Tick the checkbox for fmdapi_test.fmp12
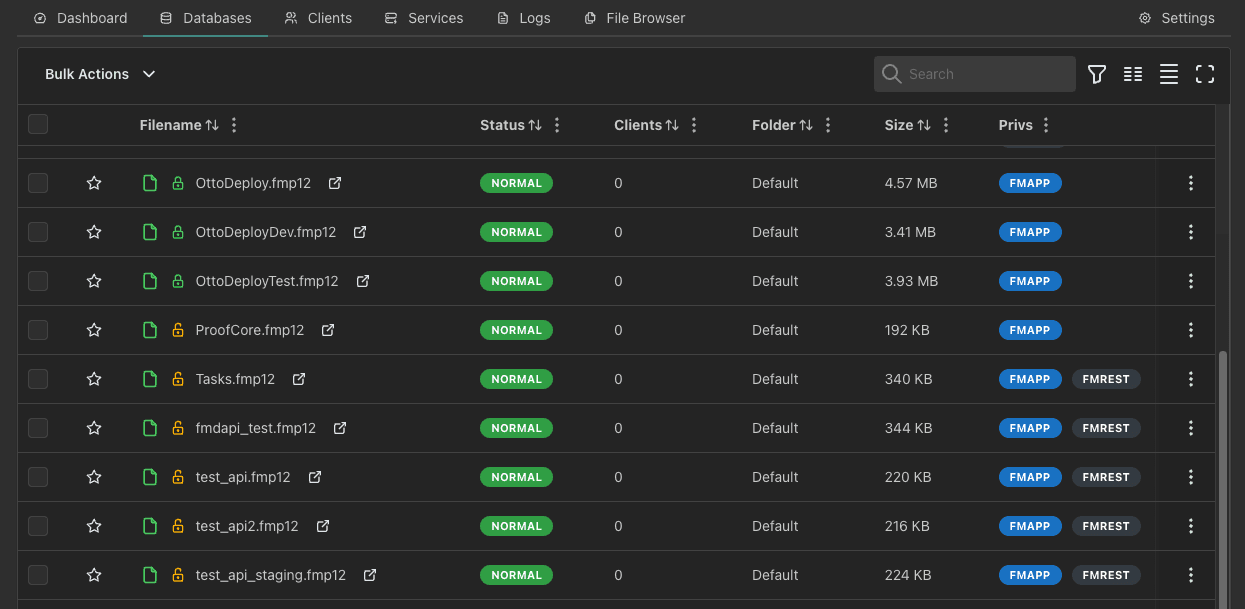 [x=38, y=428]
